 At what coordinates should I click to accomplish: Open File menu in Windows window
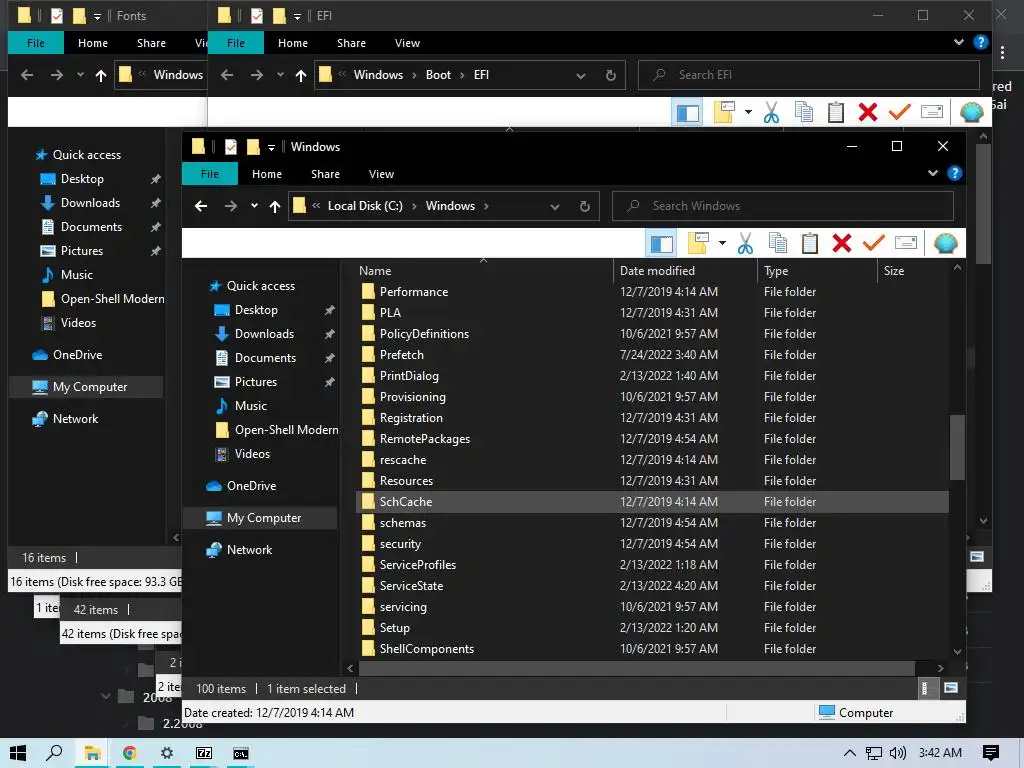(x=210, y=174)
